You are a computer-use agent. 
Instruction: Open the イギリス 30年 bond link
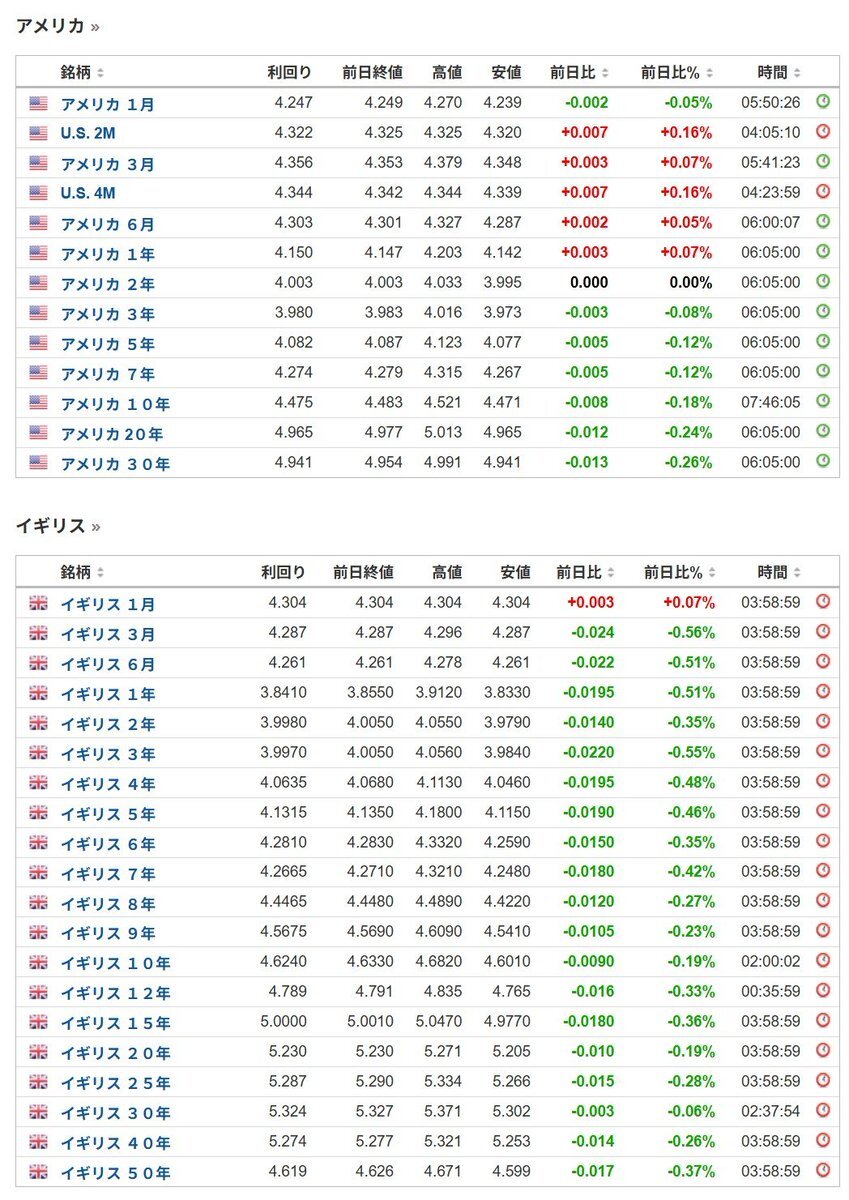point(115,1113)
